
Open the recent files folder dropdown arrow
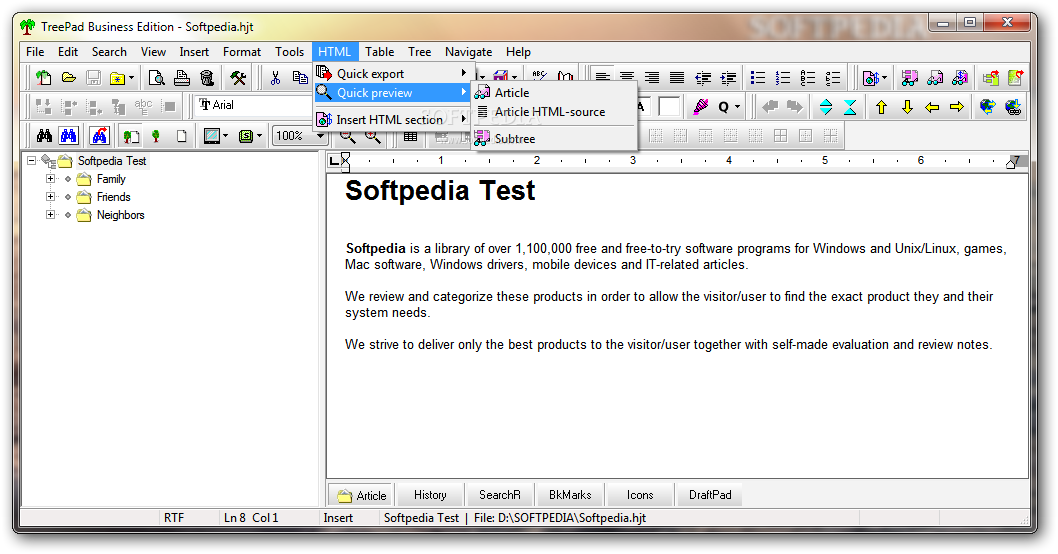(x=131, y=78)
